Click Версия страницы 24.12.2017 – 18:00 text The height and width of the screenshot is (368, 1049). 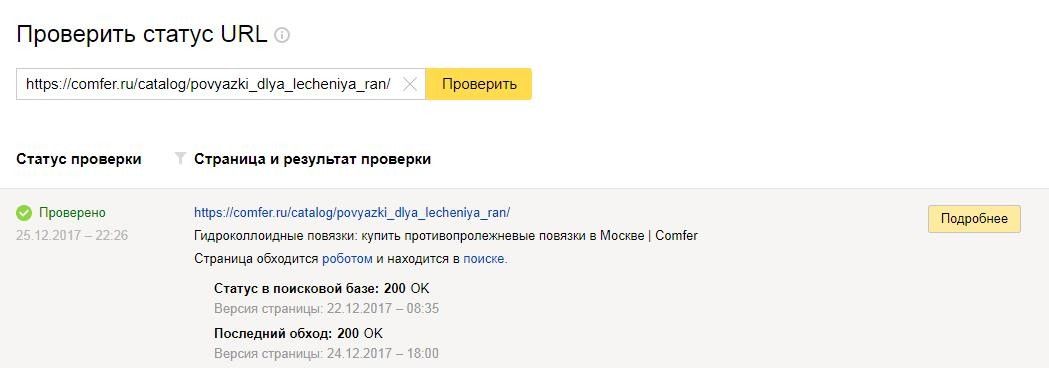coord(326,353)
